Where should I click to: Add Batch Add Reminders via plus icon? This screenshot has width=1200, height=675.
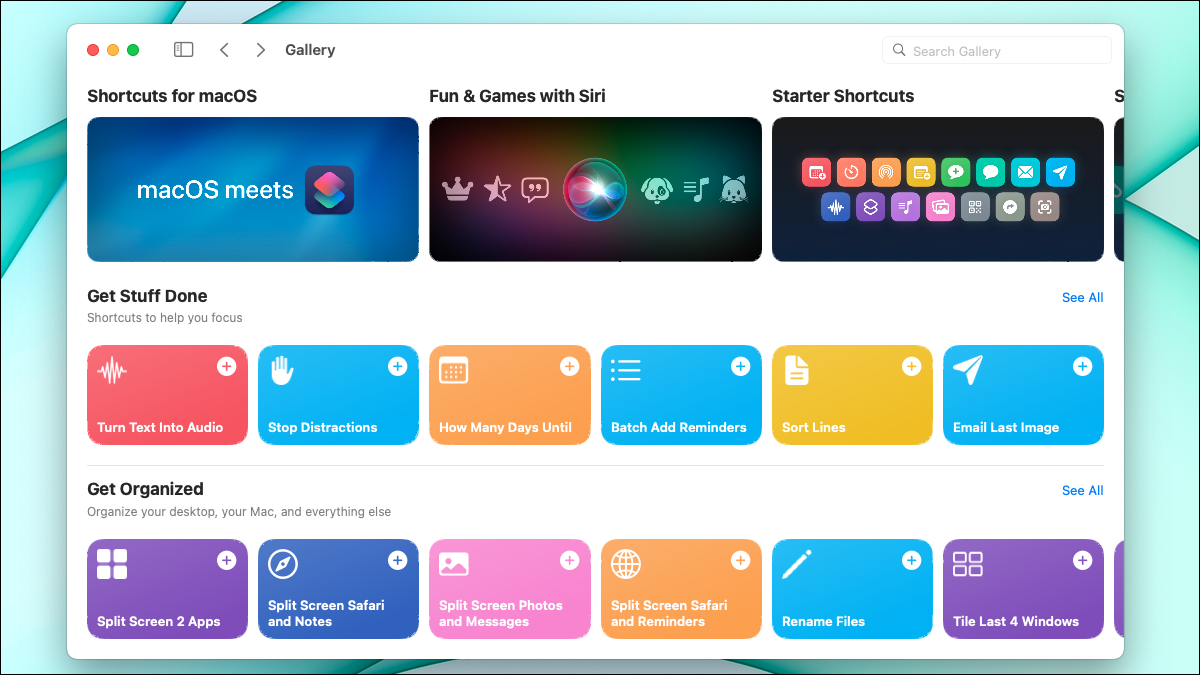(x=740, y=367)
